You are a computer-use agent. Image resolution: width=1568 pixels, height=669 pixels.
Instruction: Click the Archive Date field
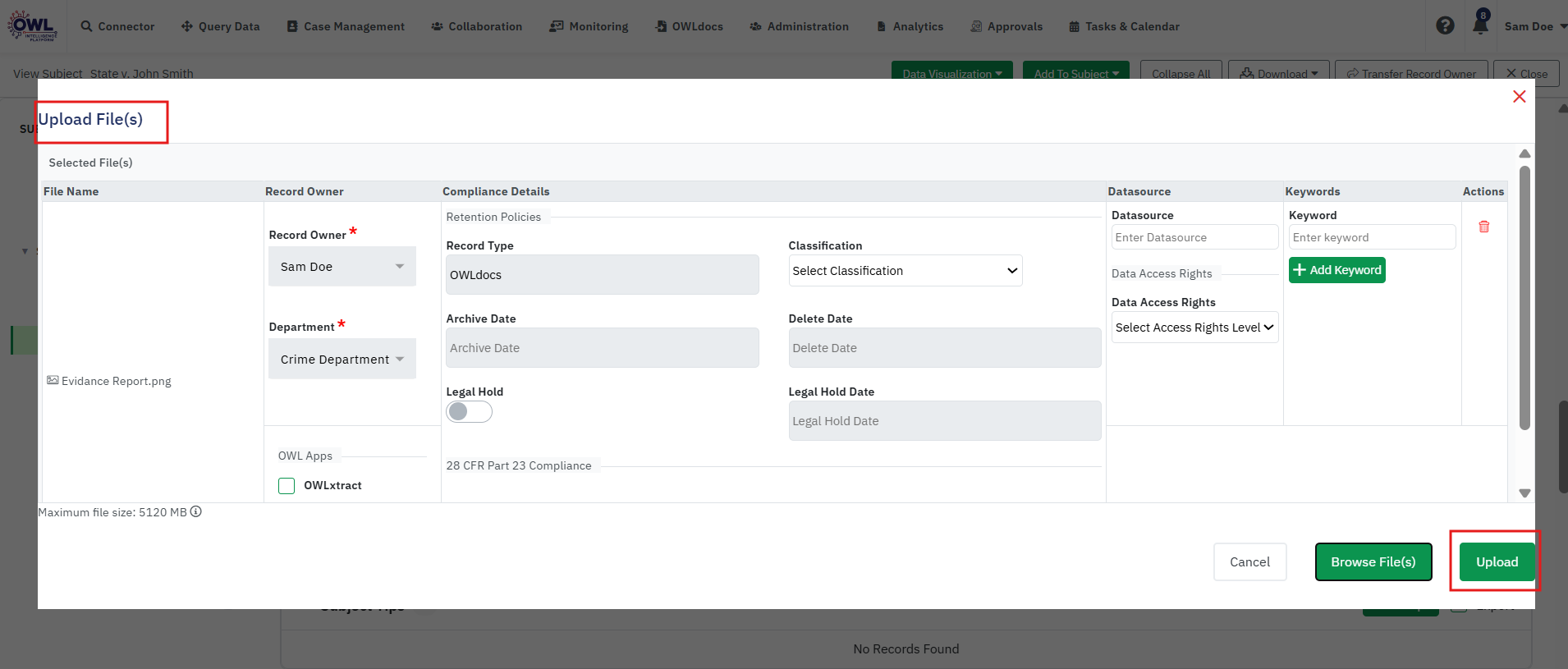[x=602, y=348]
